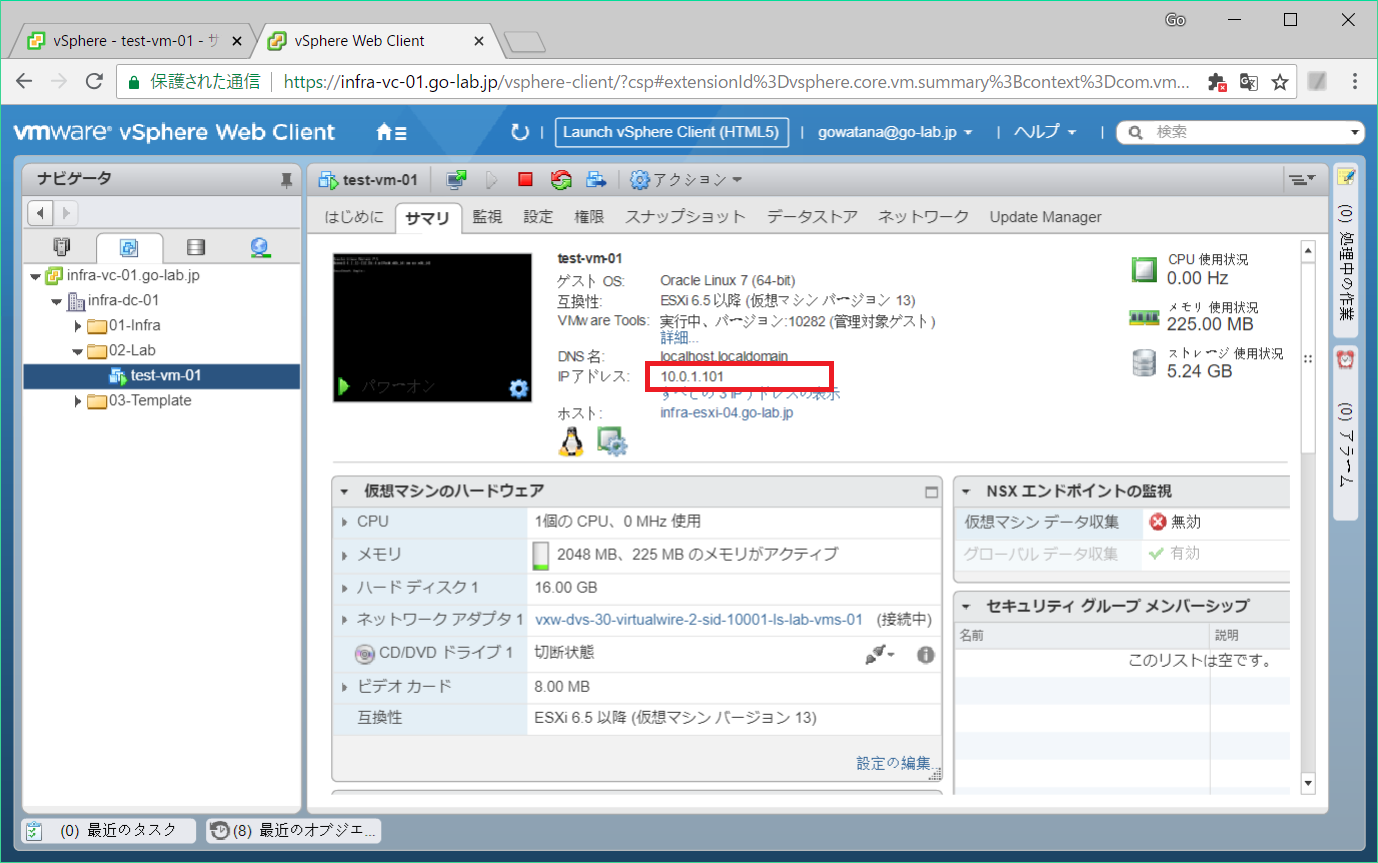This screenshot has height=863, width=1378.
Task: Click the Navigator back arrow
Action: click(x=41, y=213)
